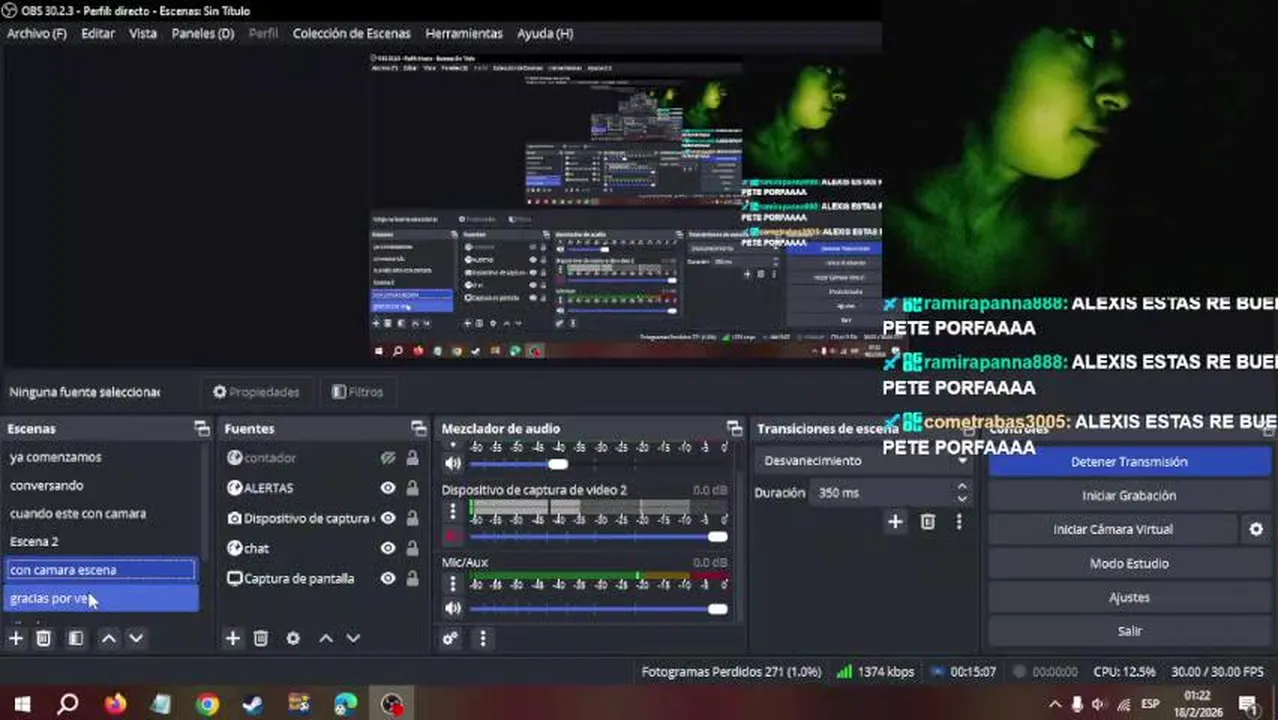Screen dimensions: 1278x720
Task: Pop out the Fuentes dock panel
Action: [419, 428]
